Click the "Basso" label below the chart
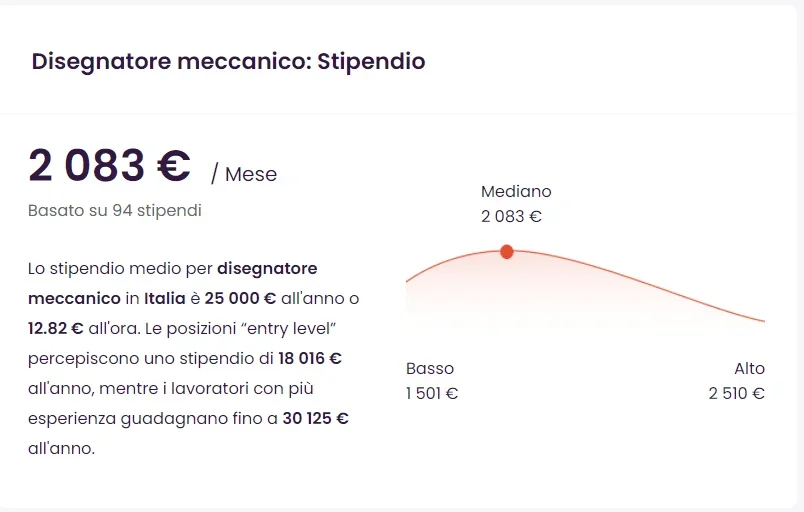Viewport: 804px width, 512px height. tap(430, 368)
